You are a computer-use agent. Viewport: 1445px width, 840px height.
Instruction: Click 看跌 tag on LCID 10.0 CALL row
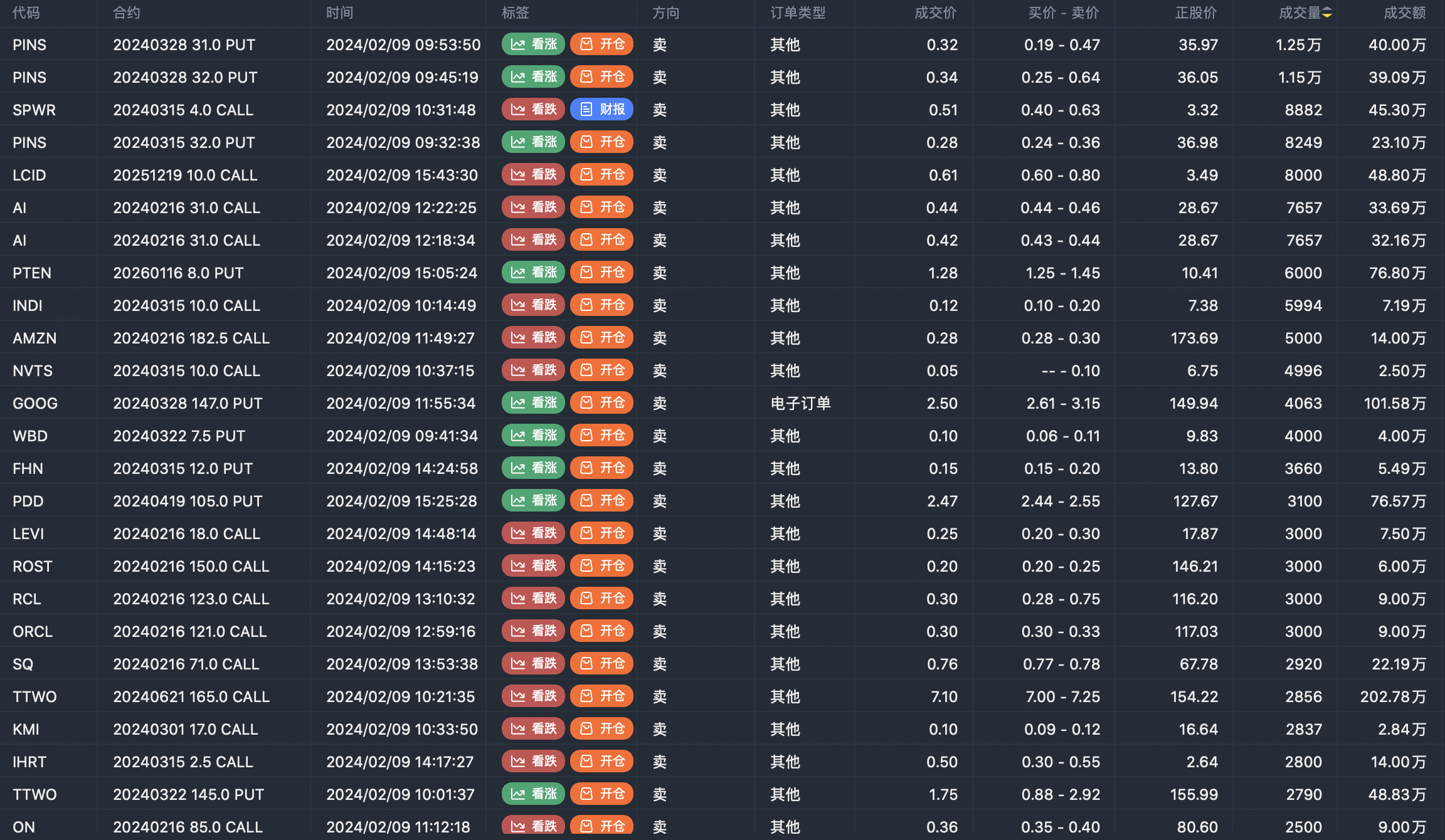tap(533, 175)
